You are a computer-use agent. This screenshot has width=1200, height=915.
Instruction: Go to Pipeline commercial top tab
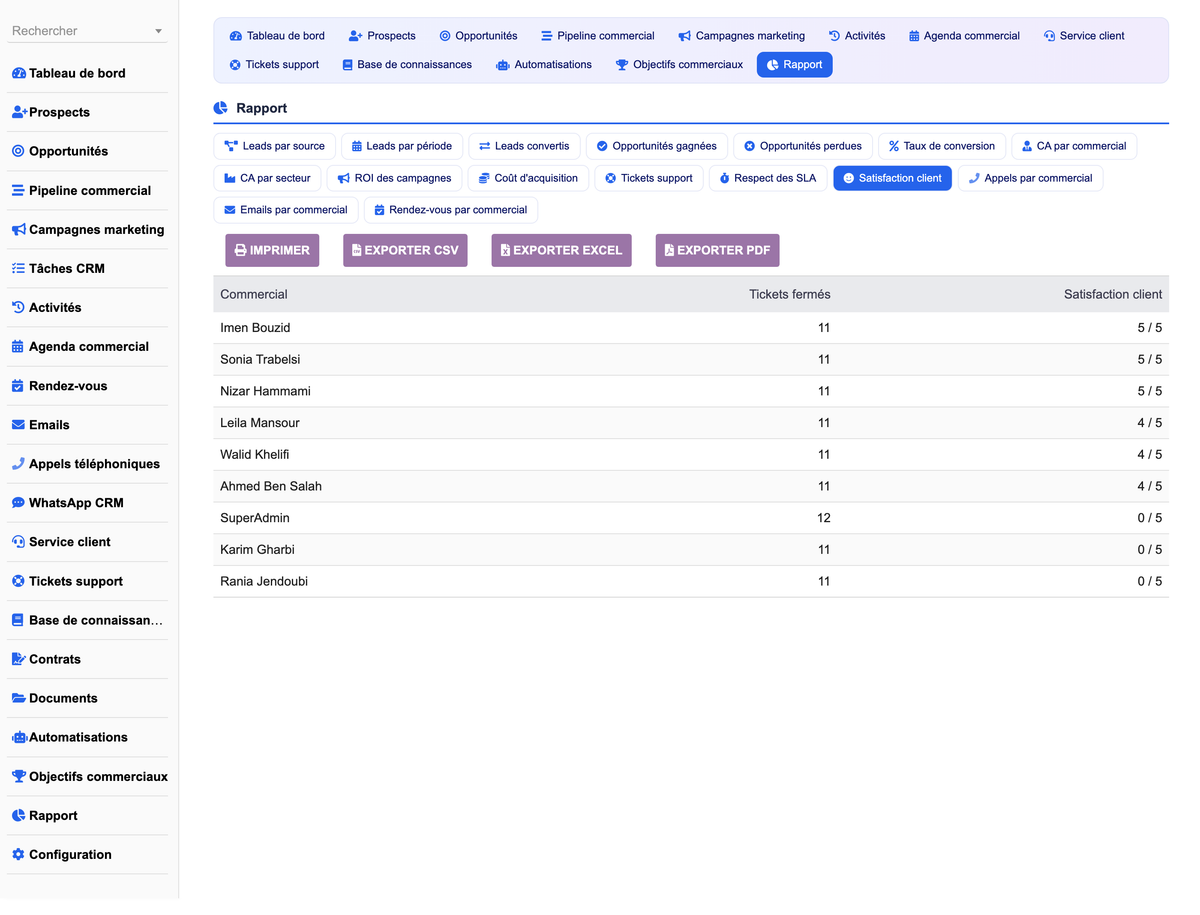click(598, 36)
